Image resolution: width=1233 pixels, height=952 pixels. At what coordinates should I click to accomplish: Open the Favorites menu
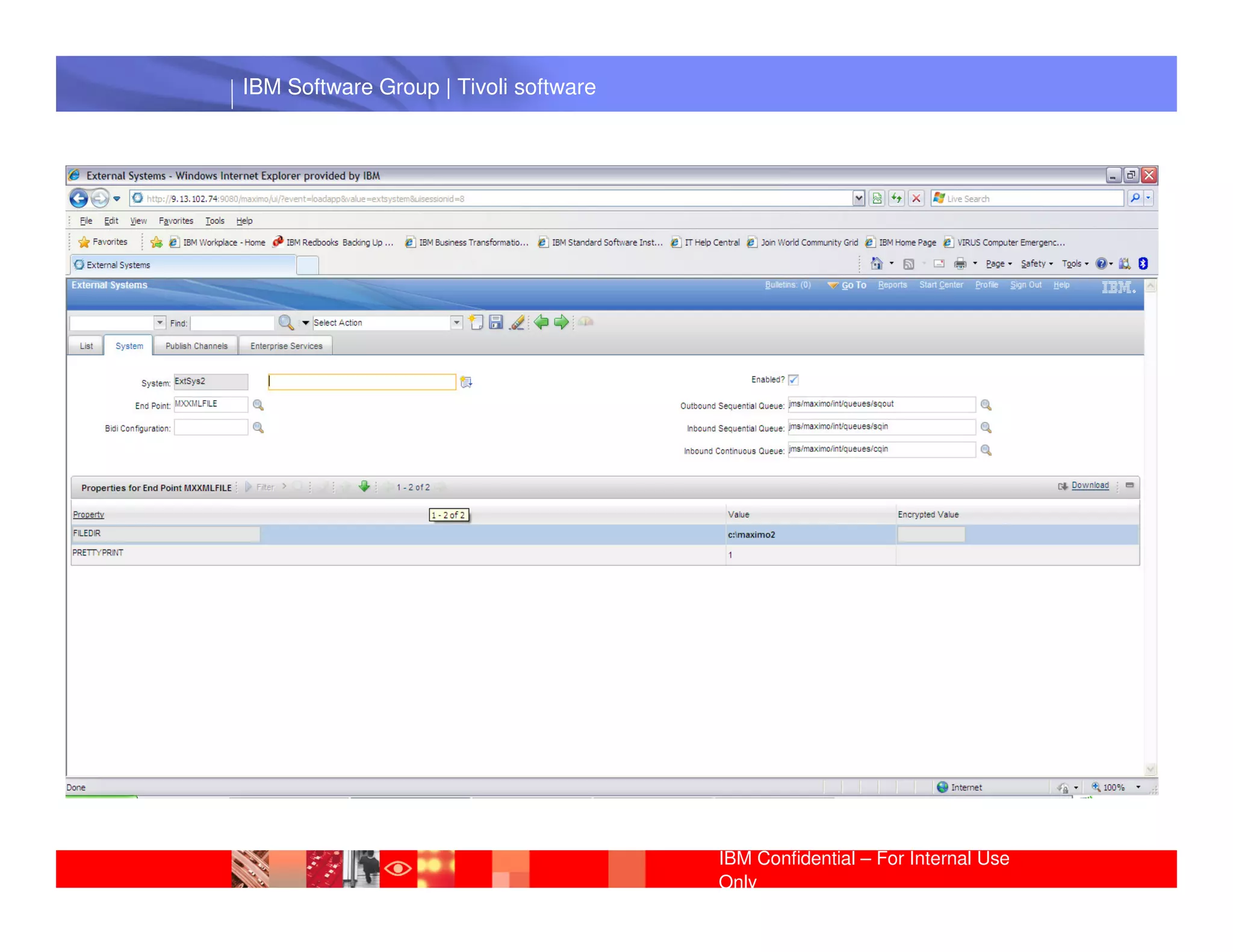click(176, 221)
